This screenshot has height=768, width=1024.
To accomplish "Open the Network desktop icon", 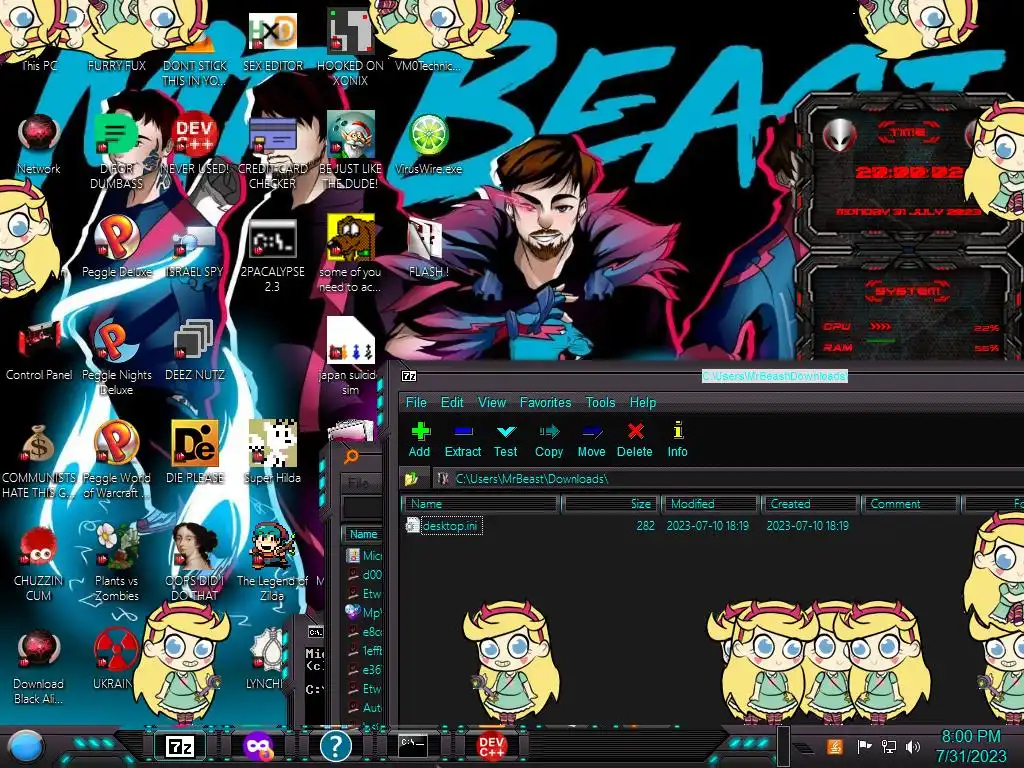I will click(39, 144).
